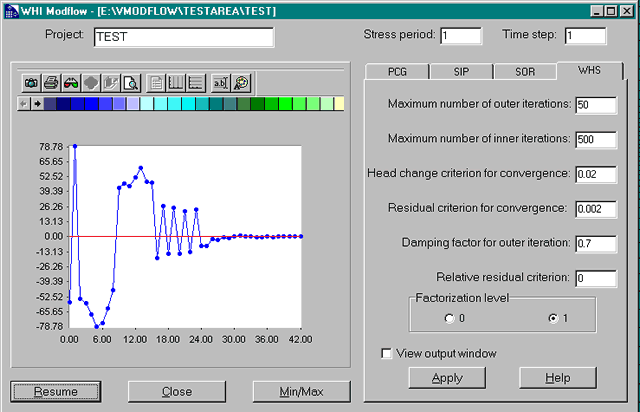Screen dimensions: 640x412
Task: Click the Apply button
Action: click(x=447, y=378)
